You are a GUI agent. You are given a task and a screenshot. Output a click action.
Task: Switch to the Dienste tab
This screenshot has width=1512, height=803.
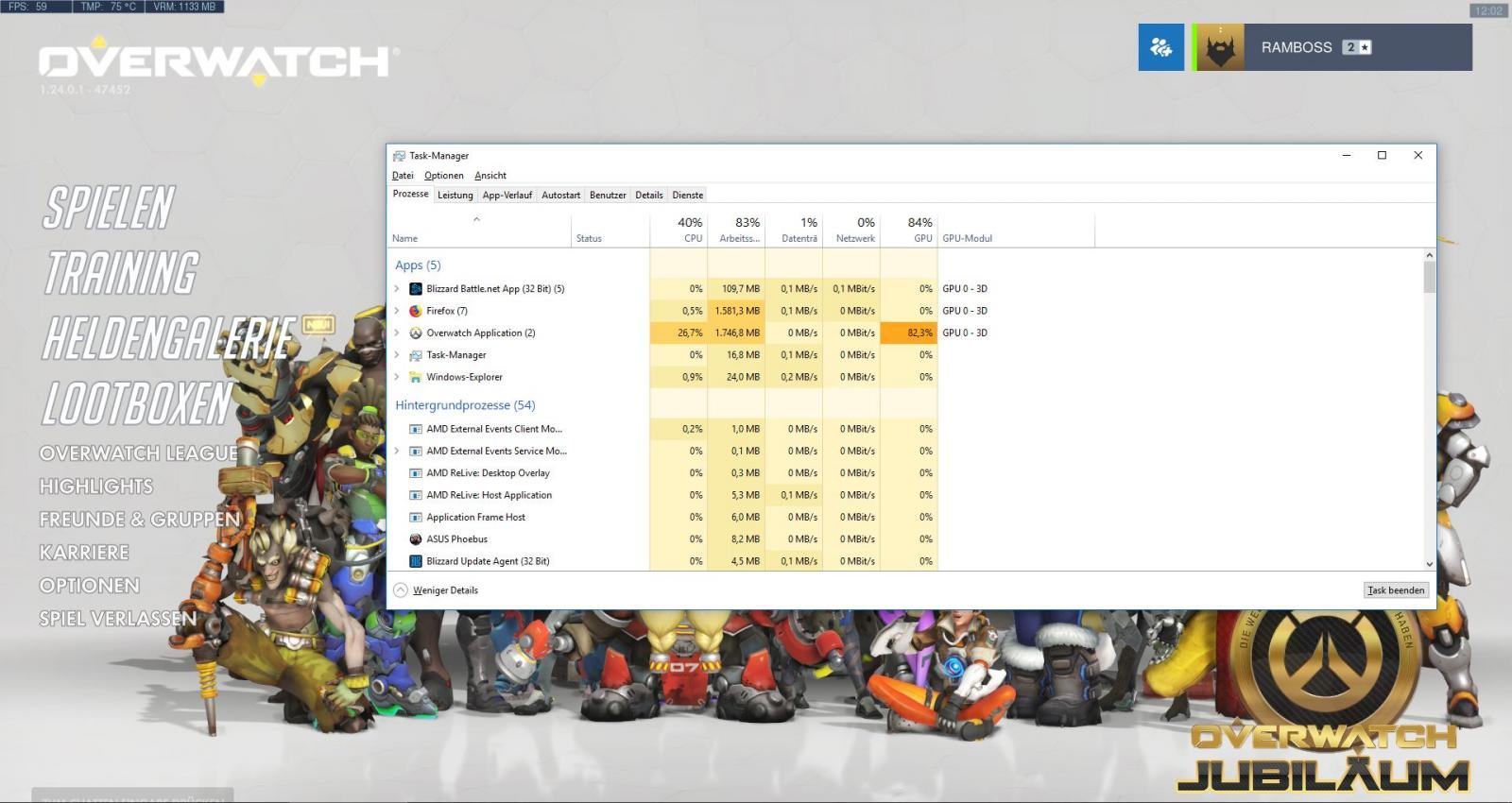688,196
